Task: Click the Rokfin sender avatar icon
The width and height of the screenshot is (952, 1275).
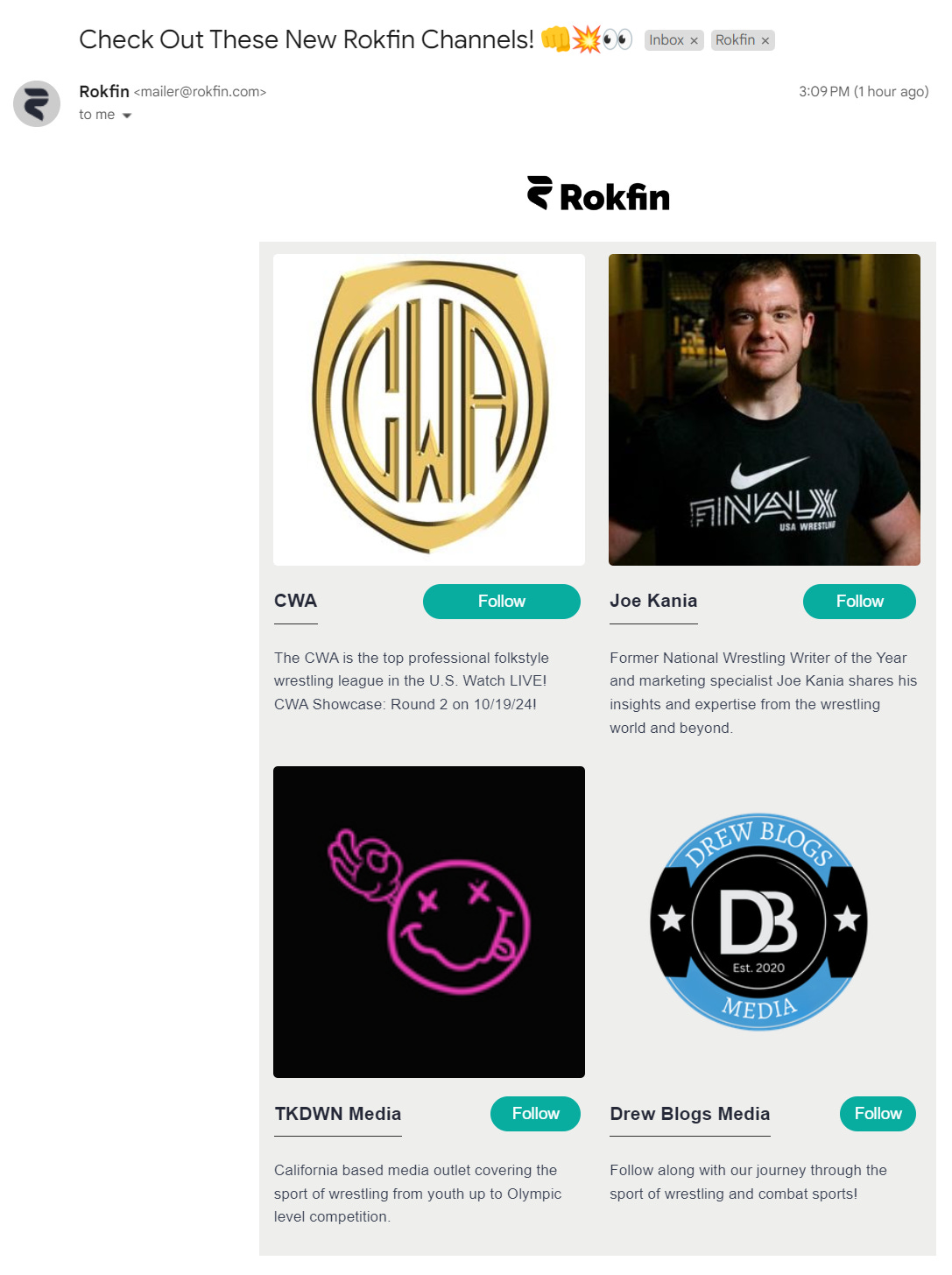Action: coord(37,103)
